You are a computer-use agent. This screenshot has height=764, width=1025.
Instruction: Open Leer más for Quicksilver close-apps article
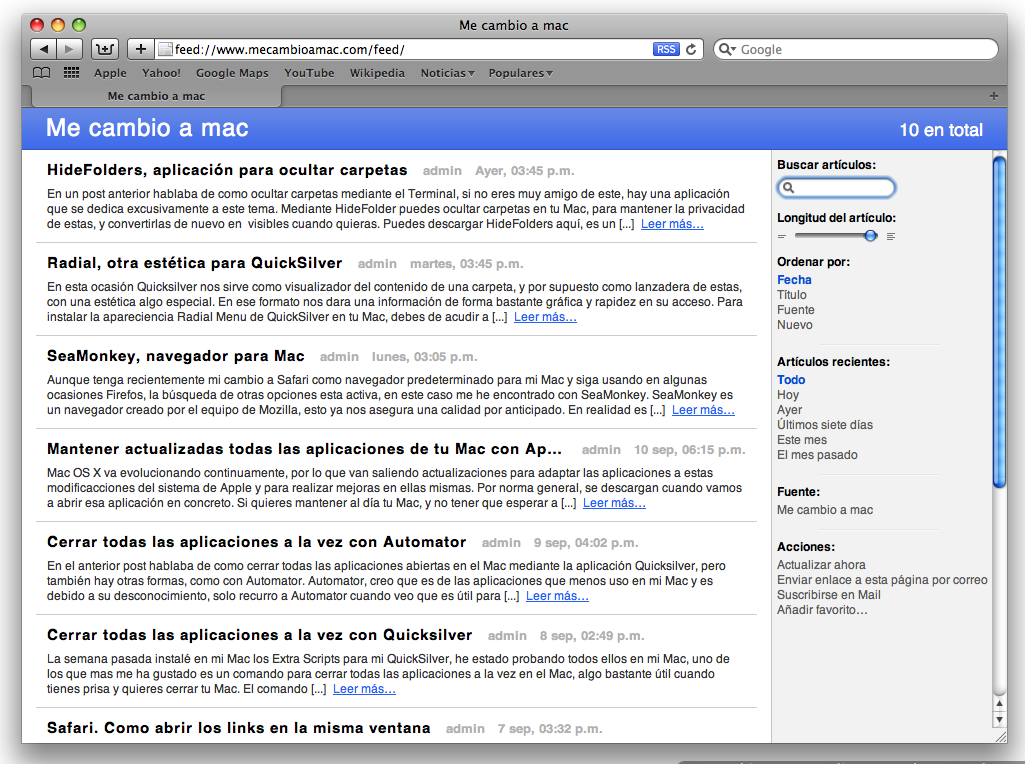click(364, 689)
